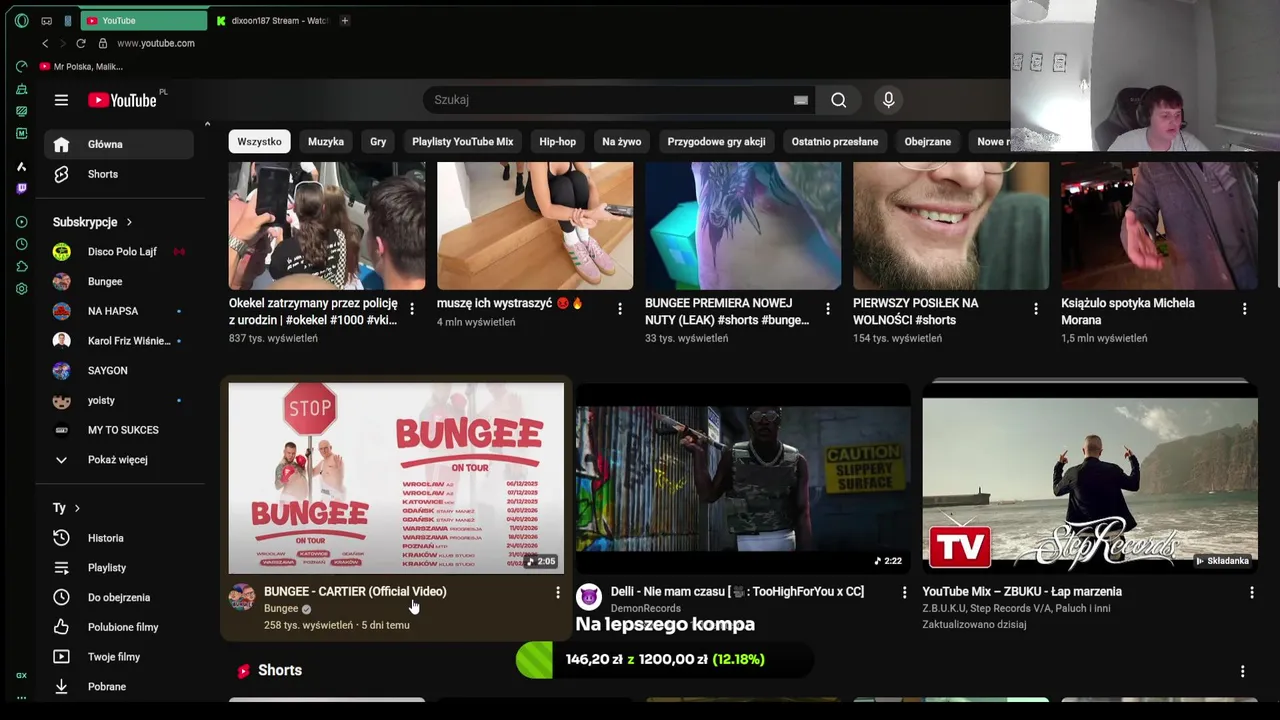Viewport: 1280px width, 720px height.
Task: Open GX Control speedometer panel in sidebar
Action: coord(22,67)
